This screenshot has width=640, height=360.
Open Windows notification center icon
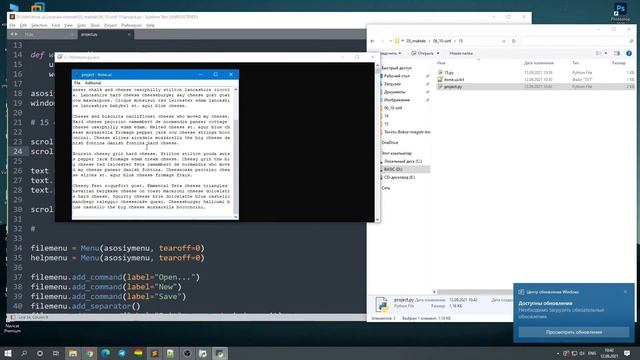coord(627,353)
